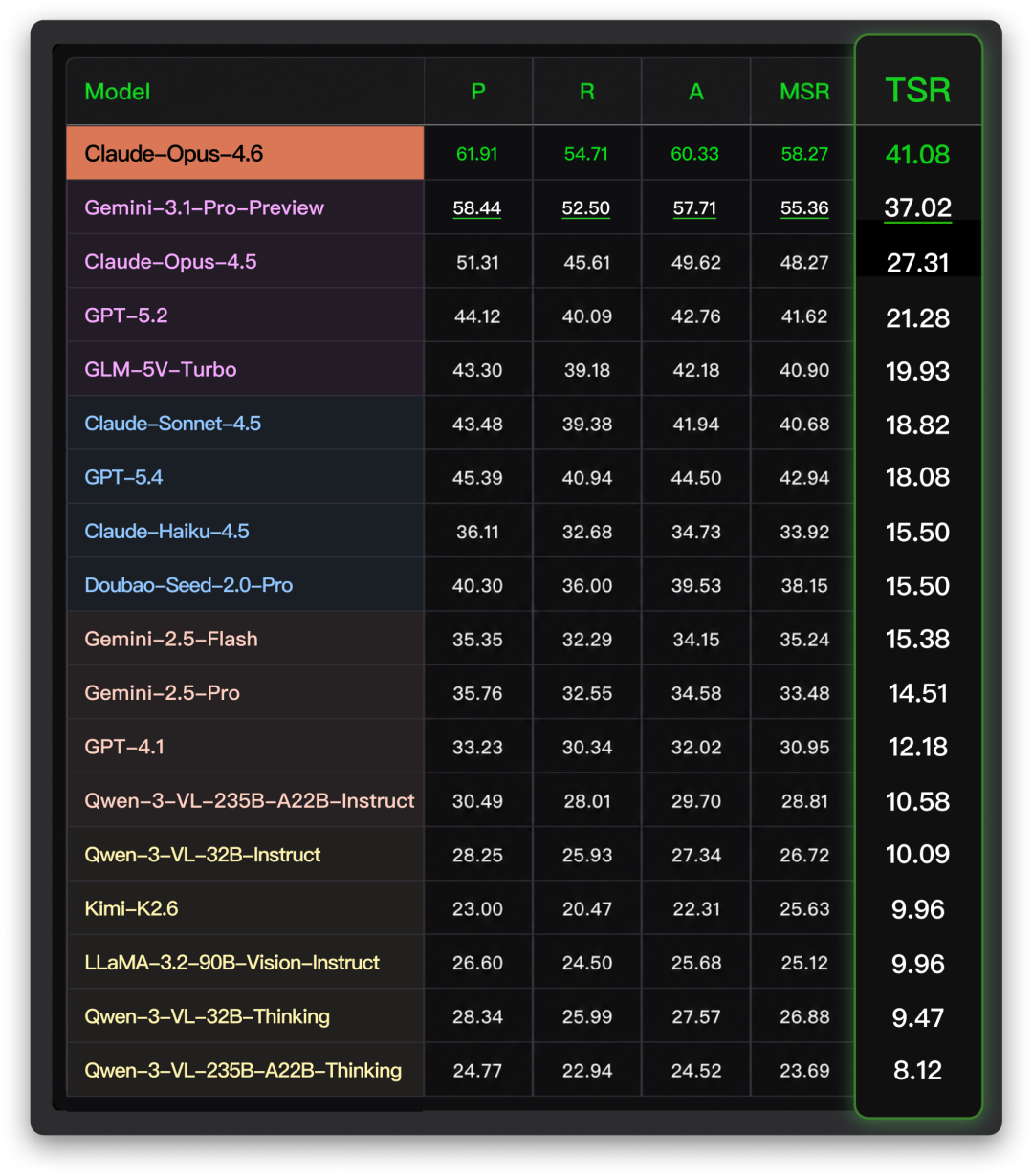Select the GPT-5.2 model name

(x=126, y=316)
